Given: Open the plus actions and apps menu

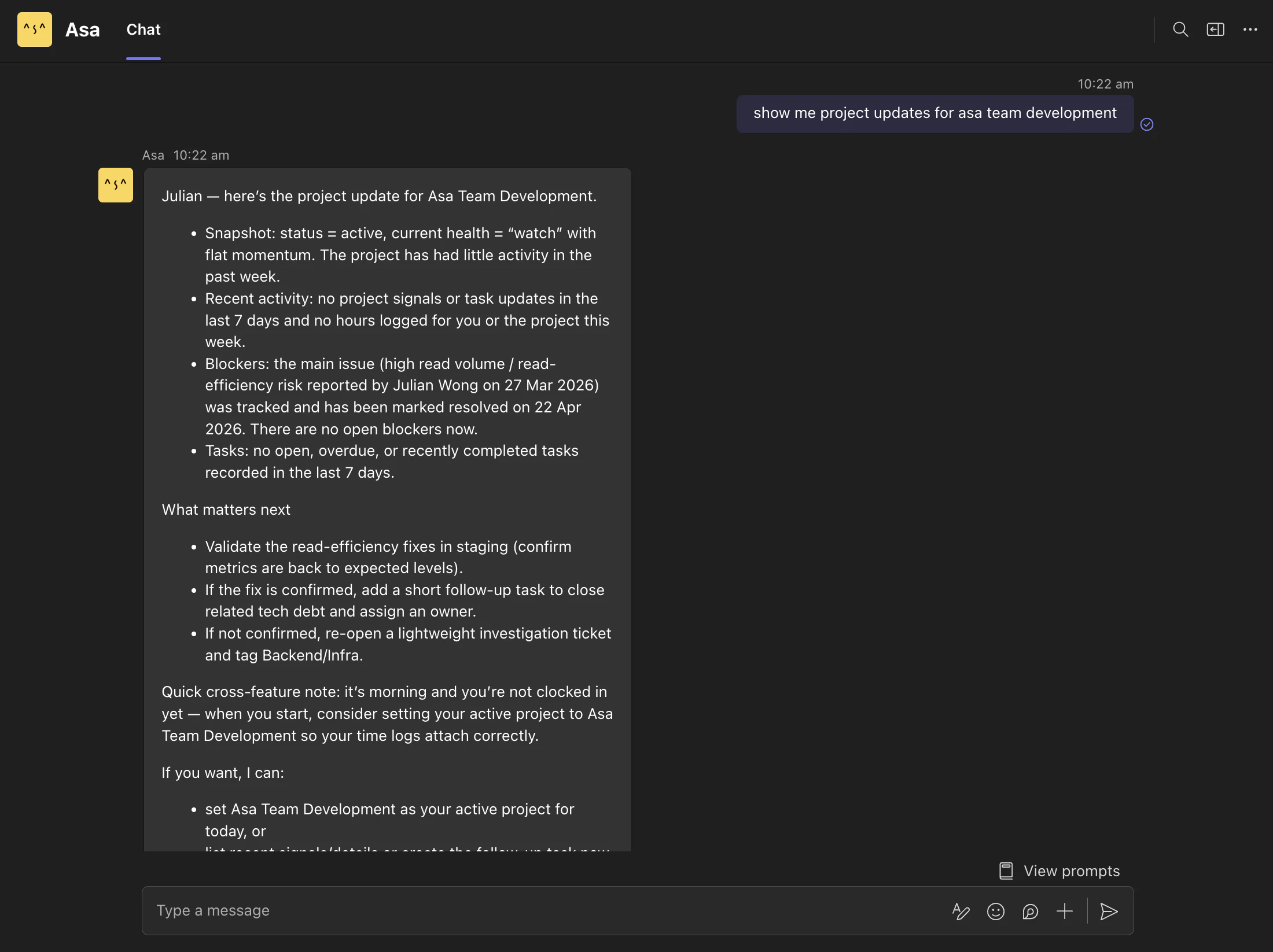Looking at the screenshot, I should tap(1065, 912).
